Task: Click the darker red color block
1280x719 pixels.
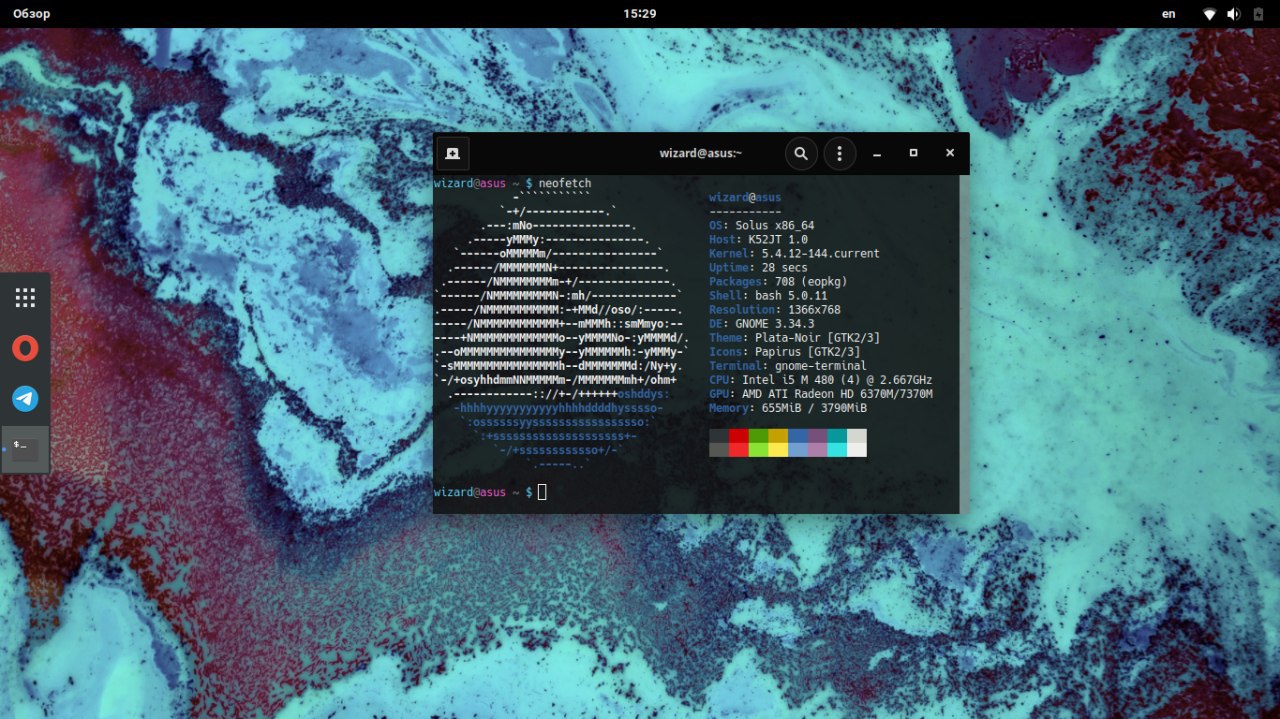Action: pos(738,436)
